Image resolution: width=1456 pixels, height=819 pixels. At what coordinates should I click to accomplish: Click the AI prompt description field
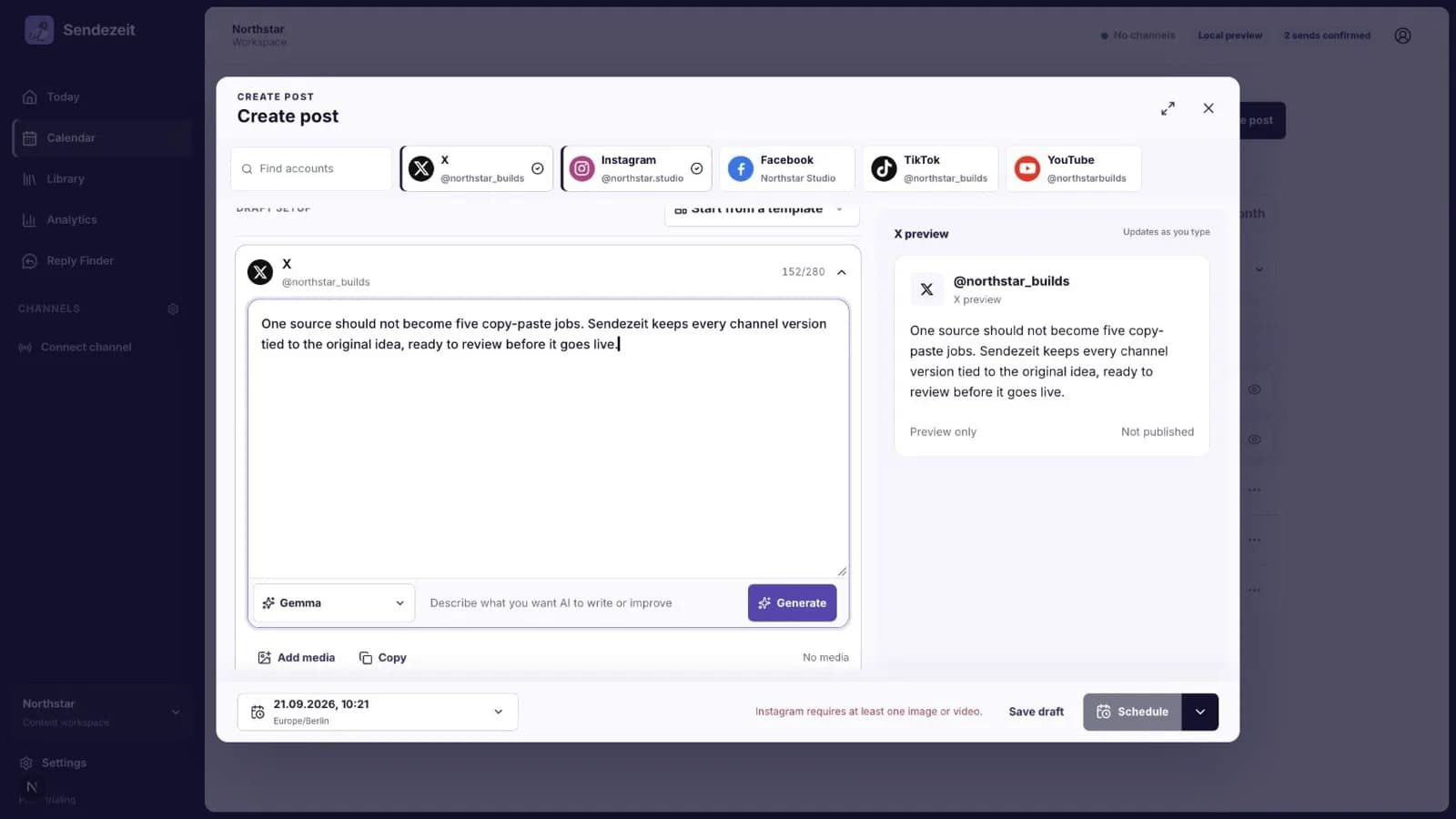[x=582, y=603]
